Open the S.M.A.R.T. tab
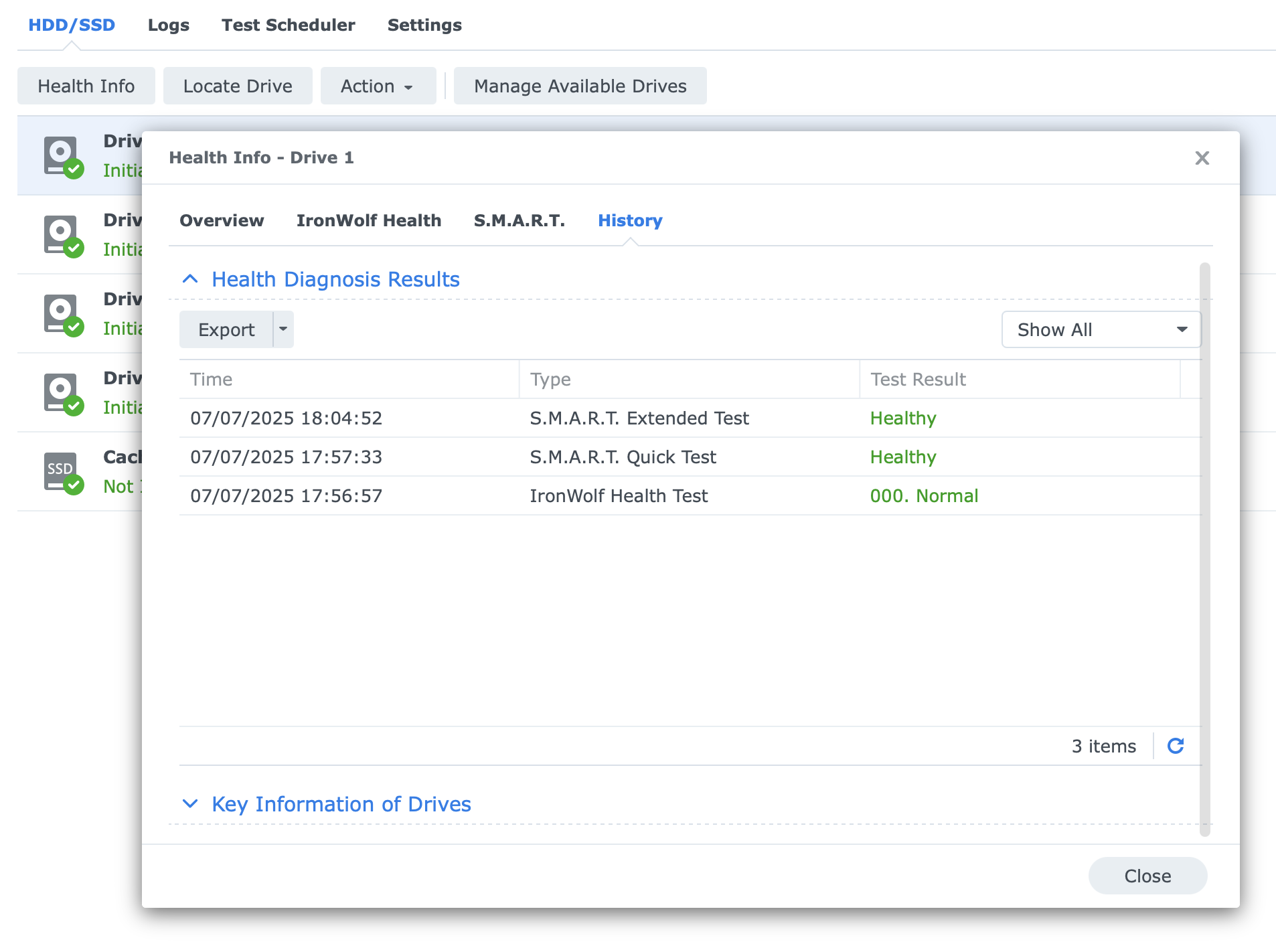The image size is (1276, 952). pos(520,220)
